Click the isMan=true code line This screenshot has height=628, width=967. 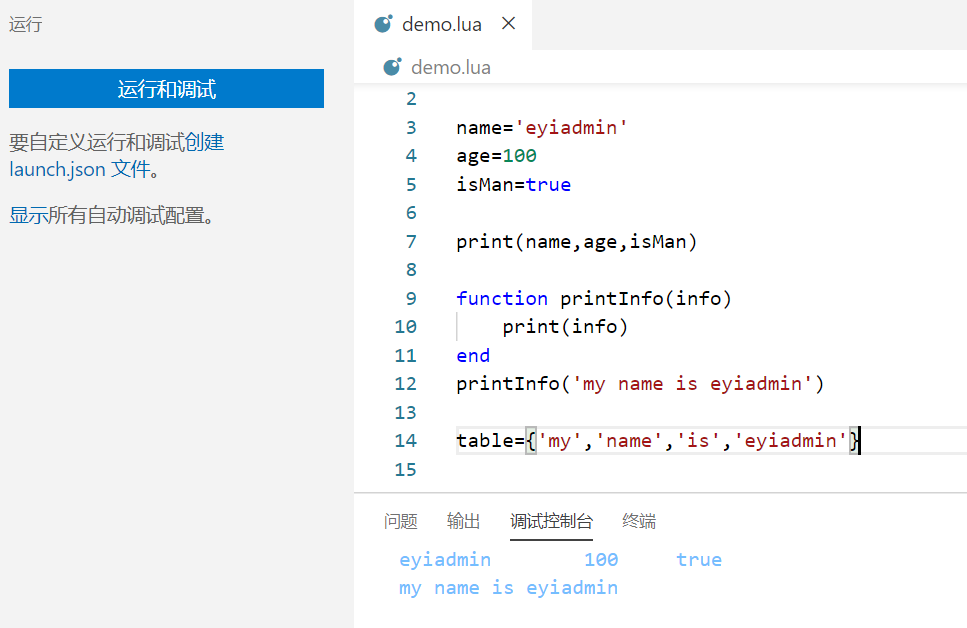[514, 184]
